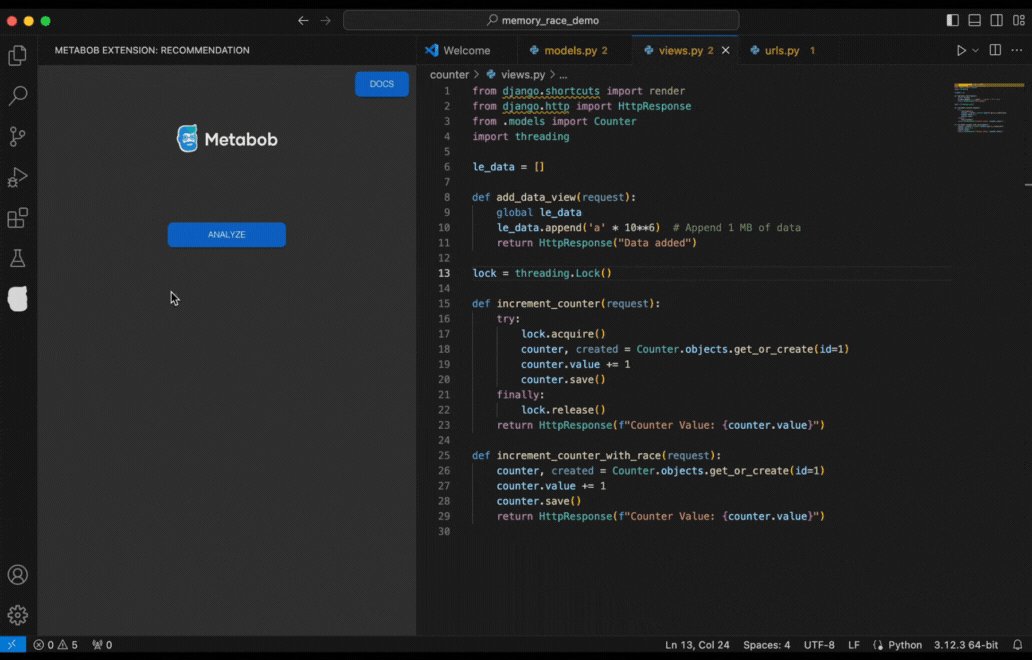Screen dimensions: 1032x660
Task: Open the errors and warnings status indicator
Action: [55, 645]
